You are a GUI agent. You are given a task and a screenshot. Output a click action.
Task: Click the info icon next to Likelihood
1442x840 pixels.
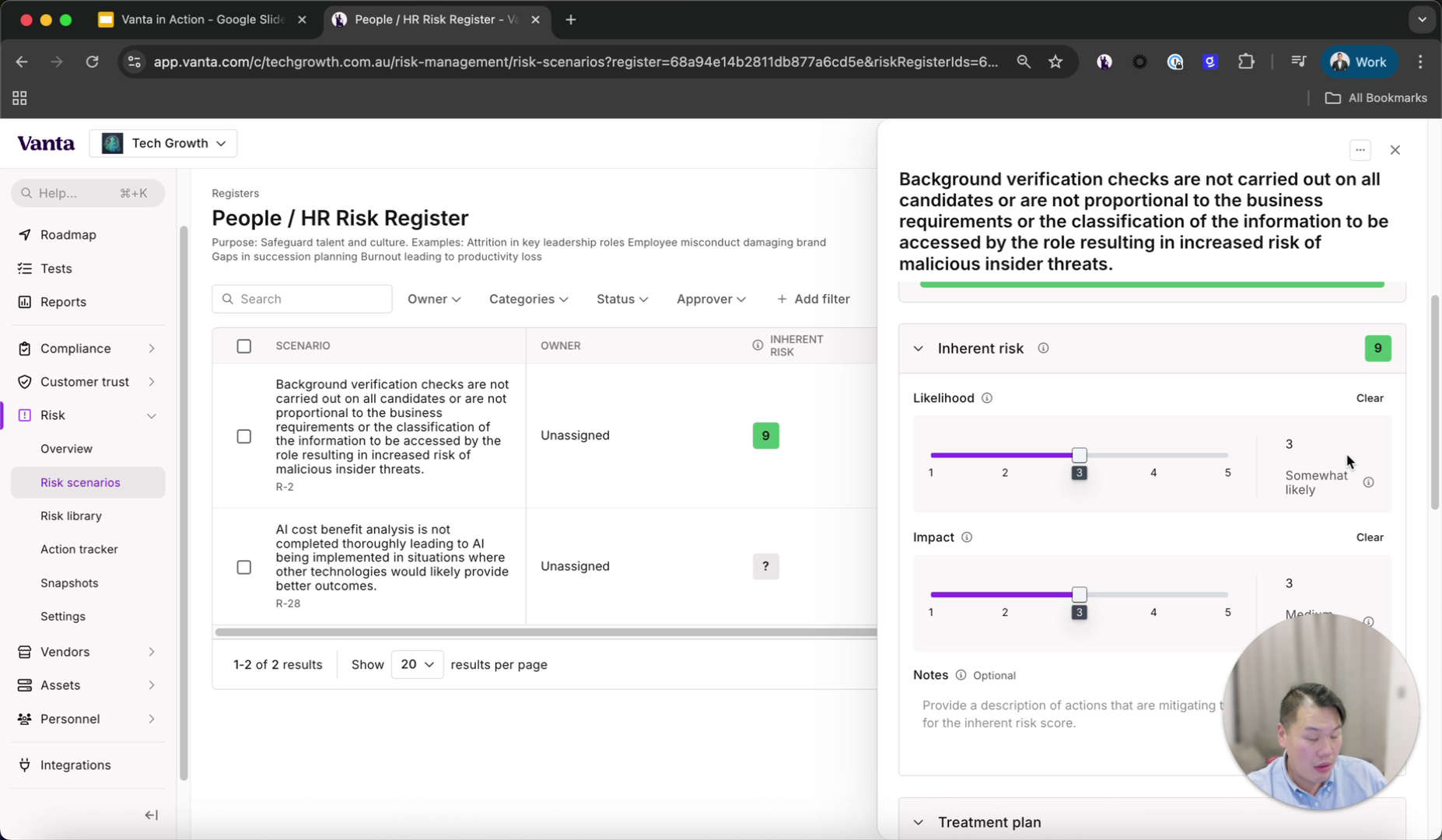pos(987,398)
